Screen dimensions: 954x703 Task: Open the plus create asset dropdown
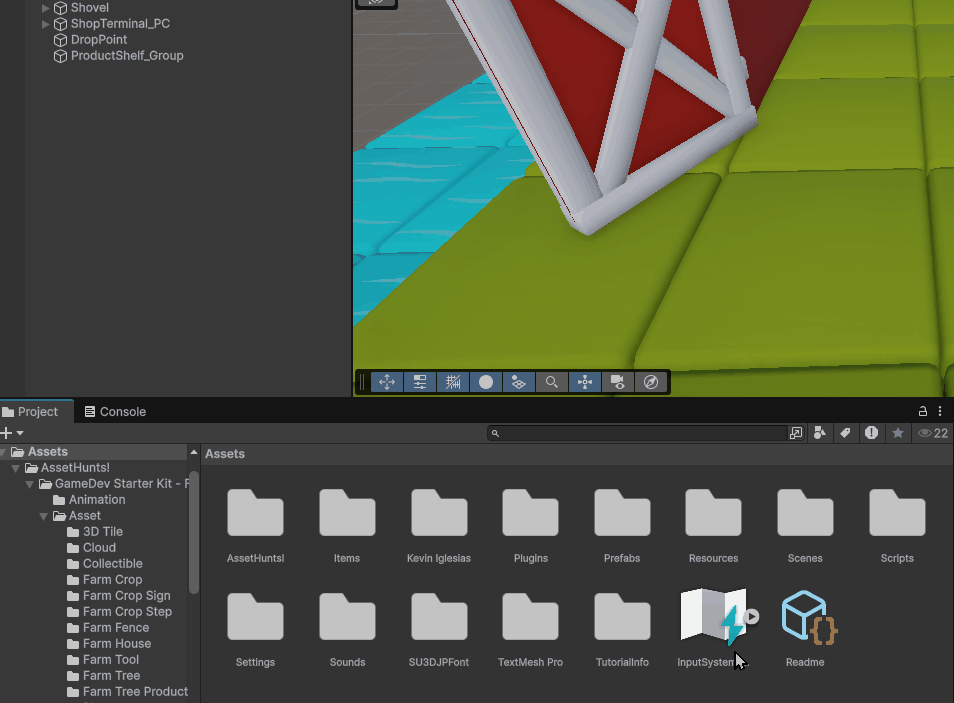click(12, 433)
